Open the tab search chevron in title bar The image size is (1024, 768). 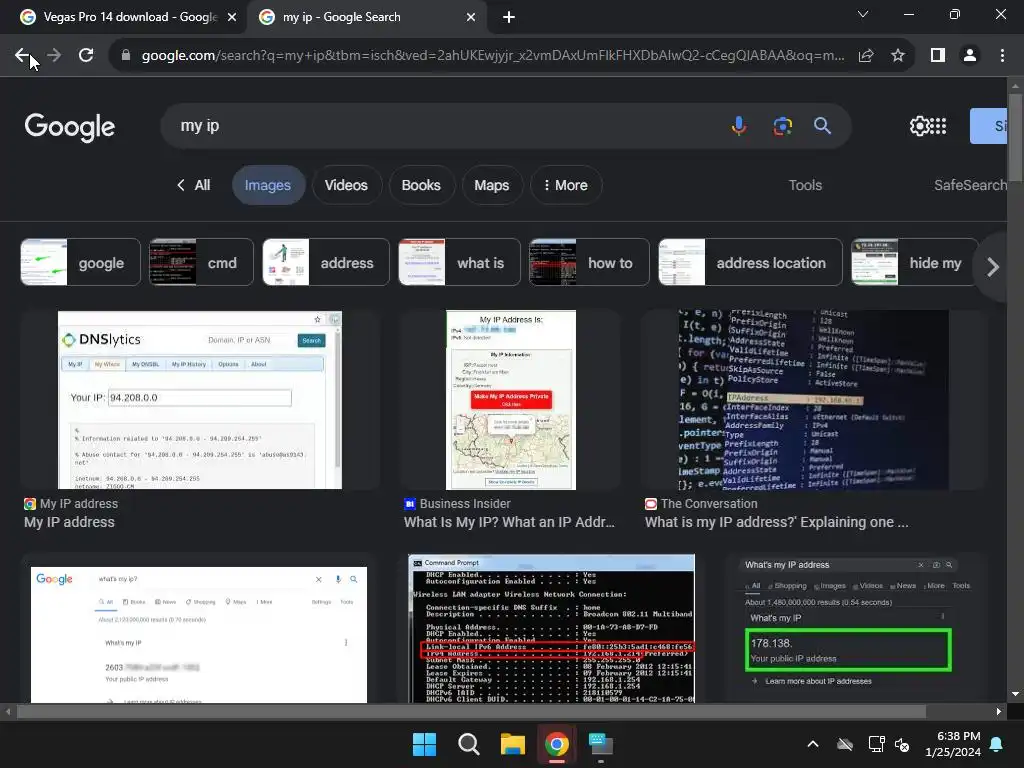pyautogui.click(x=863, y=14)
